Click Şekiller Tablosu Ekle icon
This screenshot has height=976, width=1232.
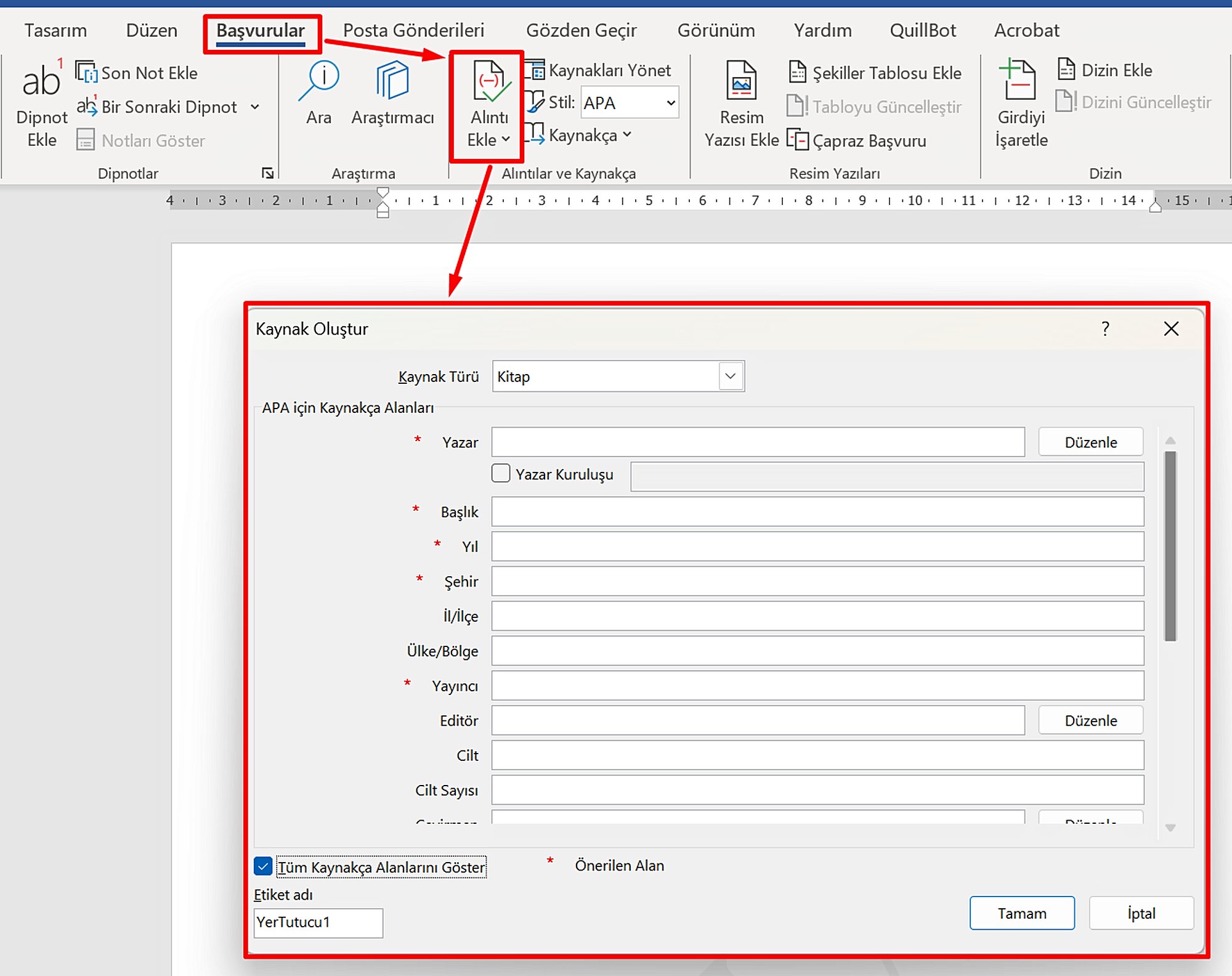tap(798, 72)
